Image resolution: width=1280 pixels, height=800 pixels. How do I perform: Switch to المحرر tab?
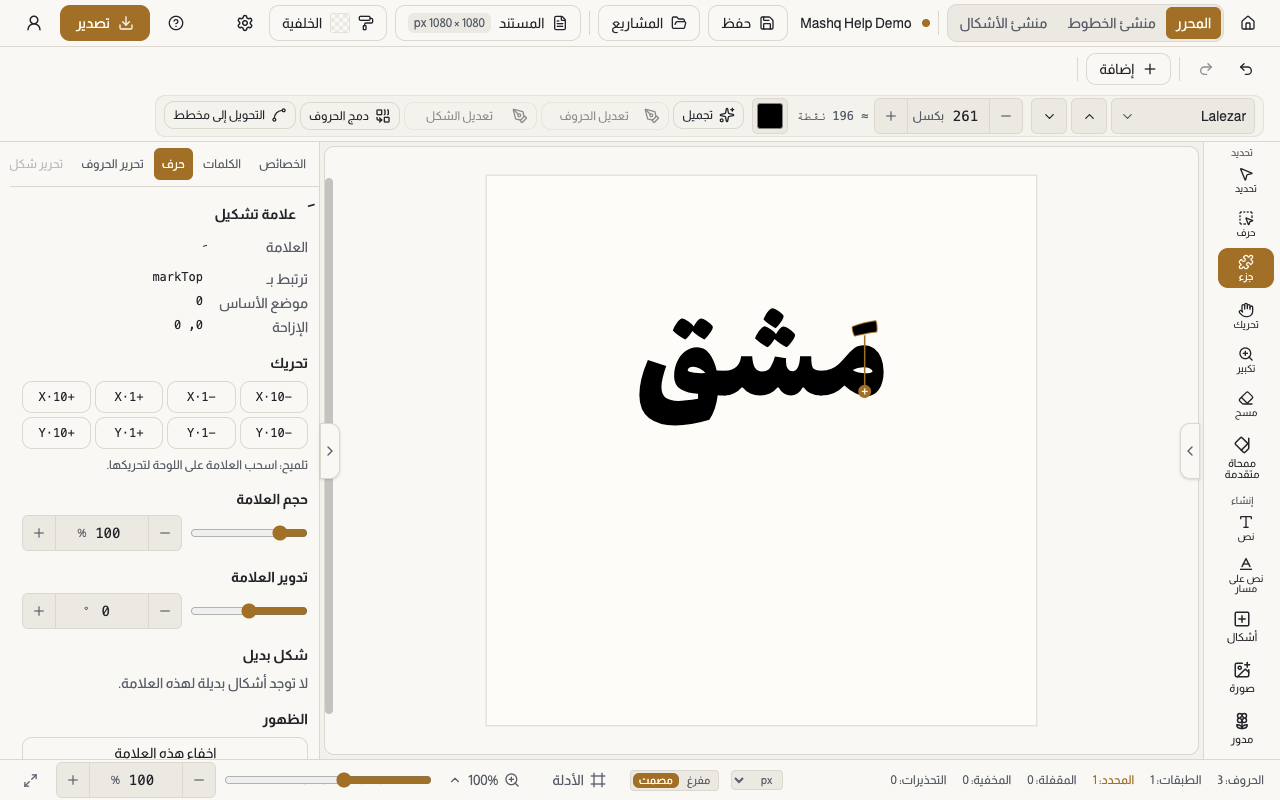click(x=1193, y=23)
